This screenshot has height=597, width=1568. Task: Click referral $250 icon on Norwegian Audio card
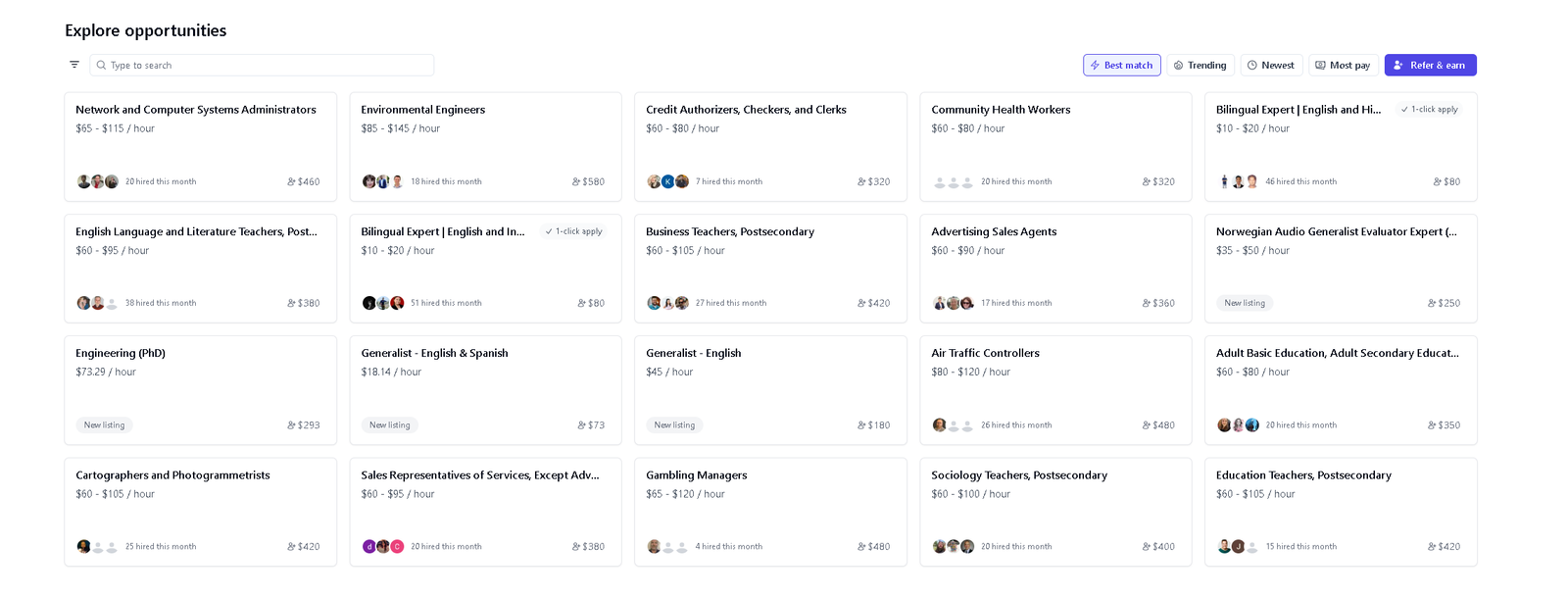click(x=1432, y=304)
